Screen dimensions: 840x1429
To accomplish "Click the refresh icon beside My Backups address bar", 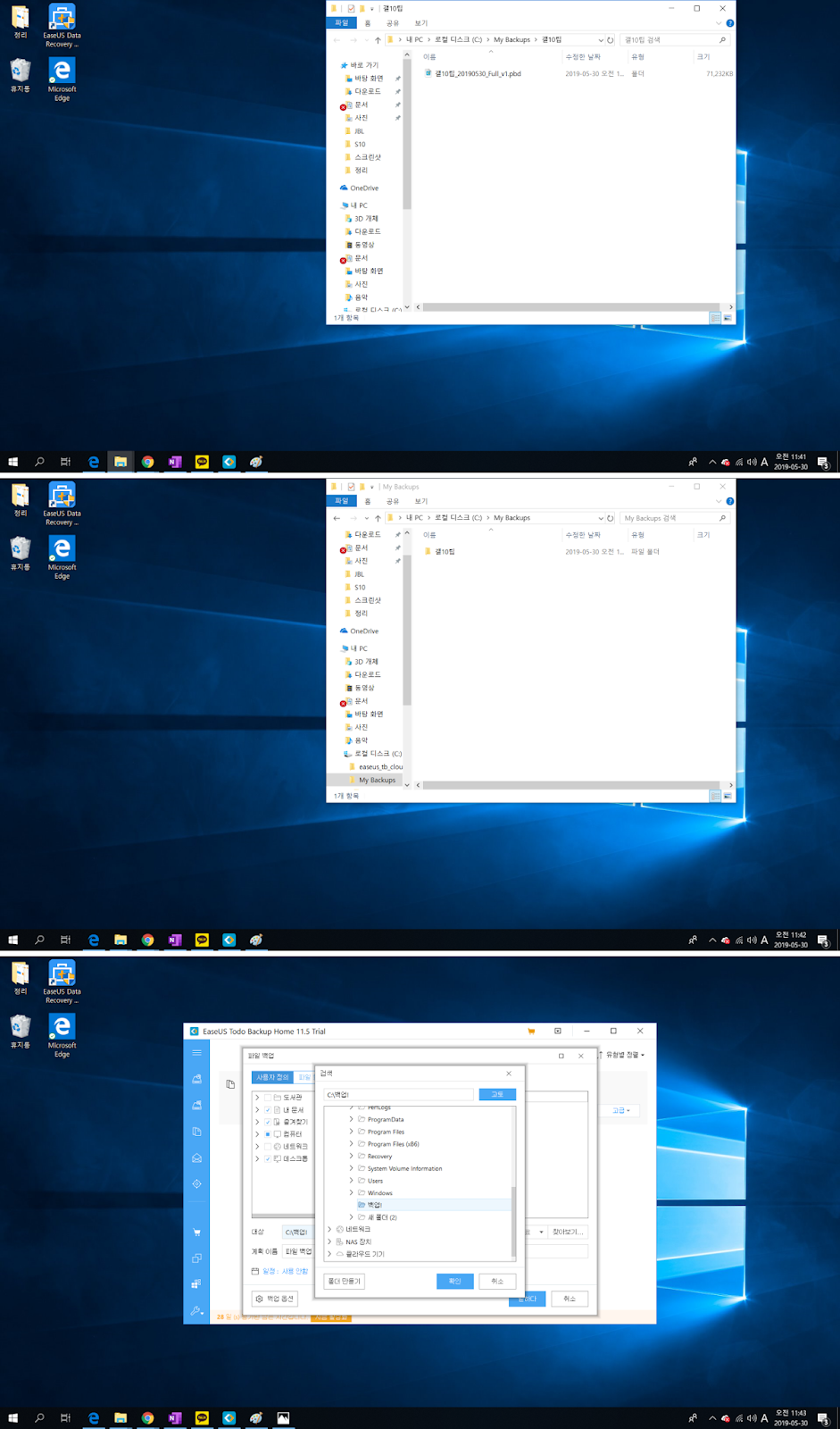I will coord(611,518).
